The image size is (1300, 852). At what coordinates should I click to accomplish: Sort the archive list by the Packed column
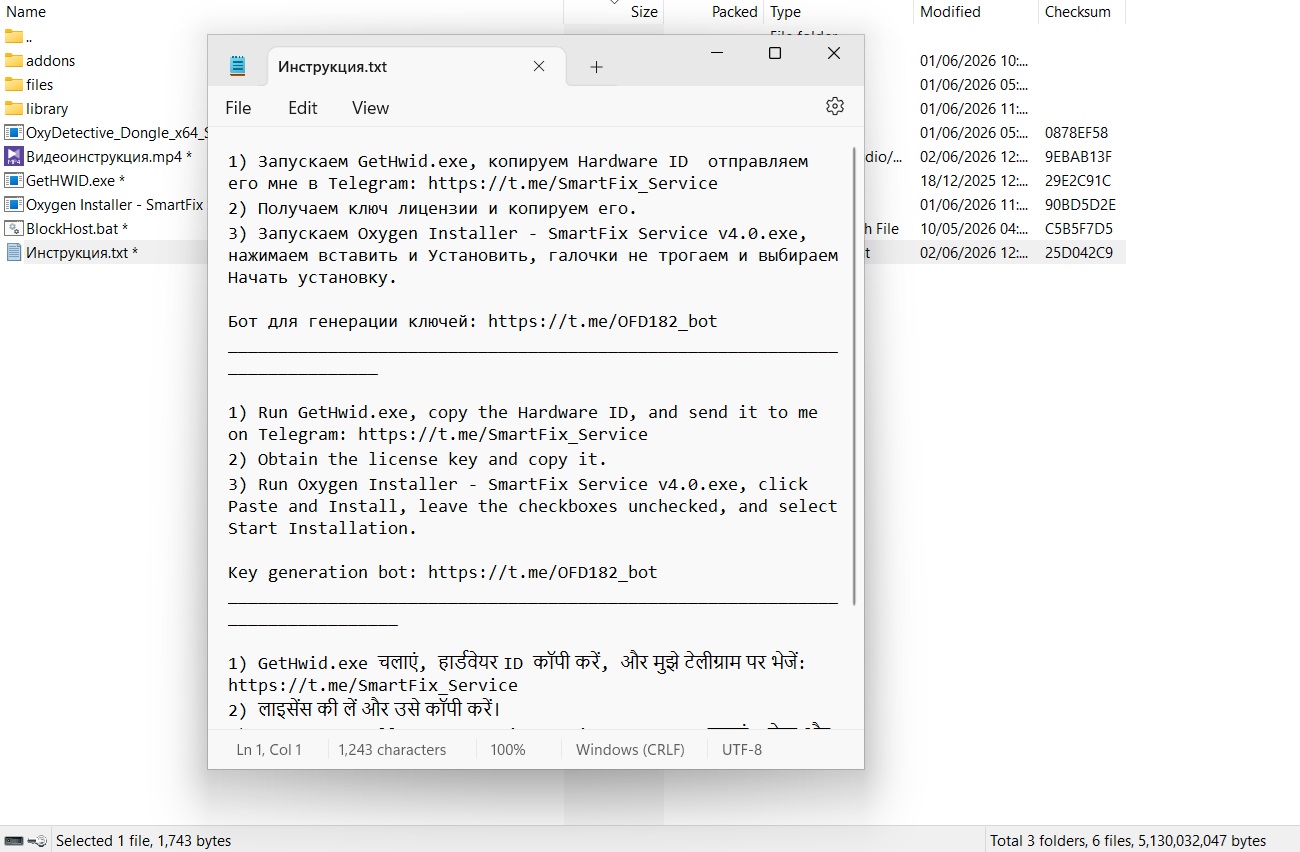click(735, 12)
